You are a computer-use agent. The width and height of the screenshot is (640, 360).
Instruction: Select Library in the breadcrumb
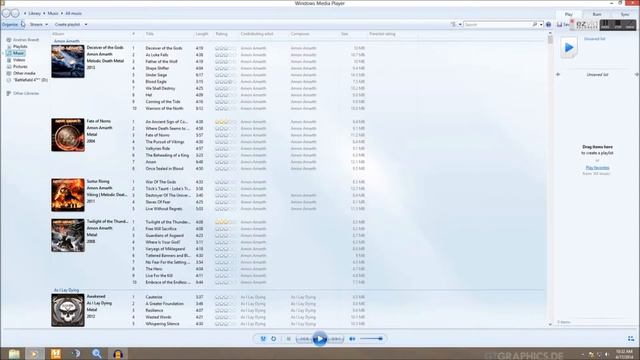tap(35, 13)
